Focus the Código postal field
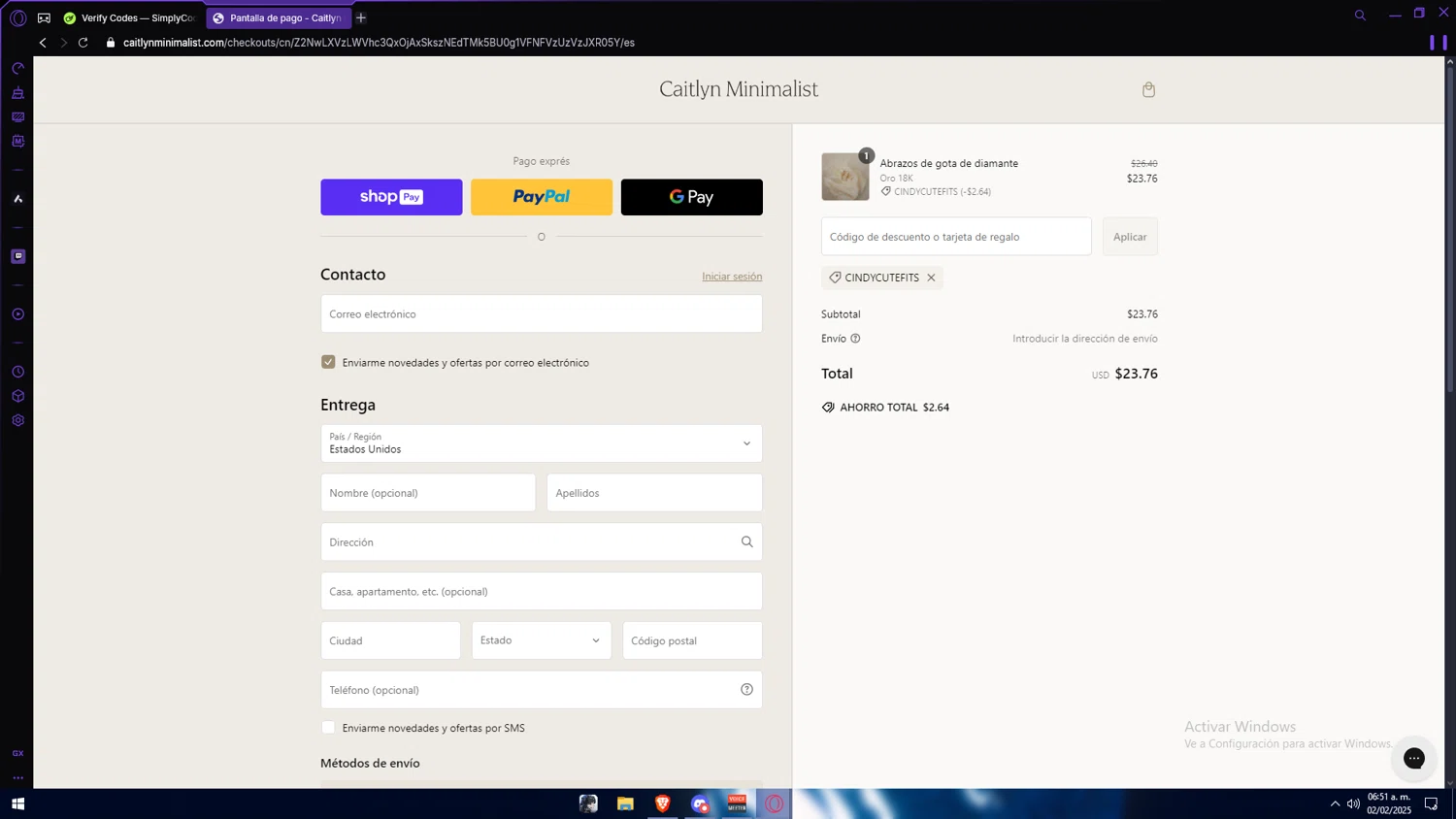 [x=692, y=640]
